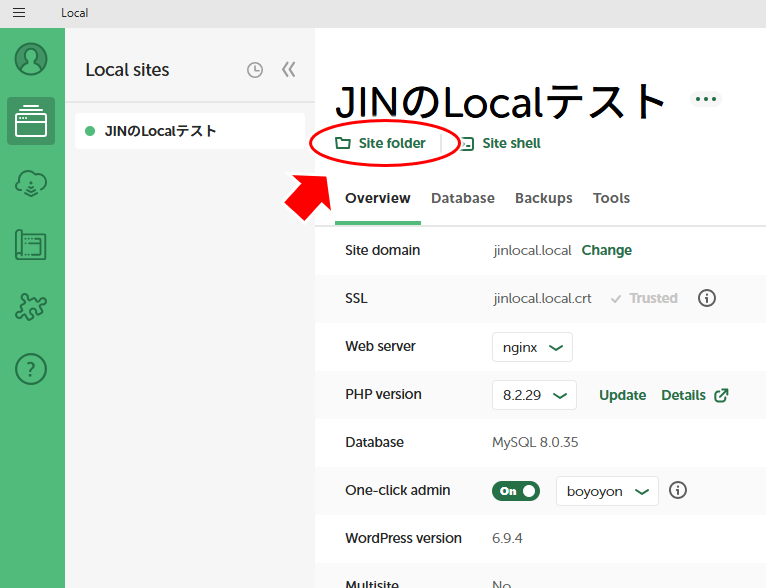Open the three-dot site options menu

[x=706, y=99]
